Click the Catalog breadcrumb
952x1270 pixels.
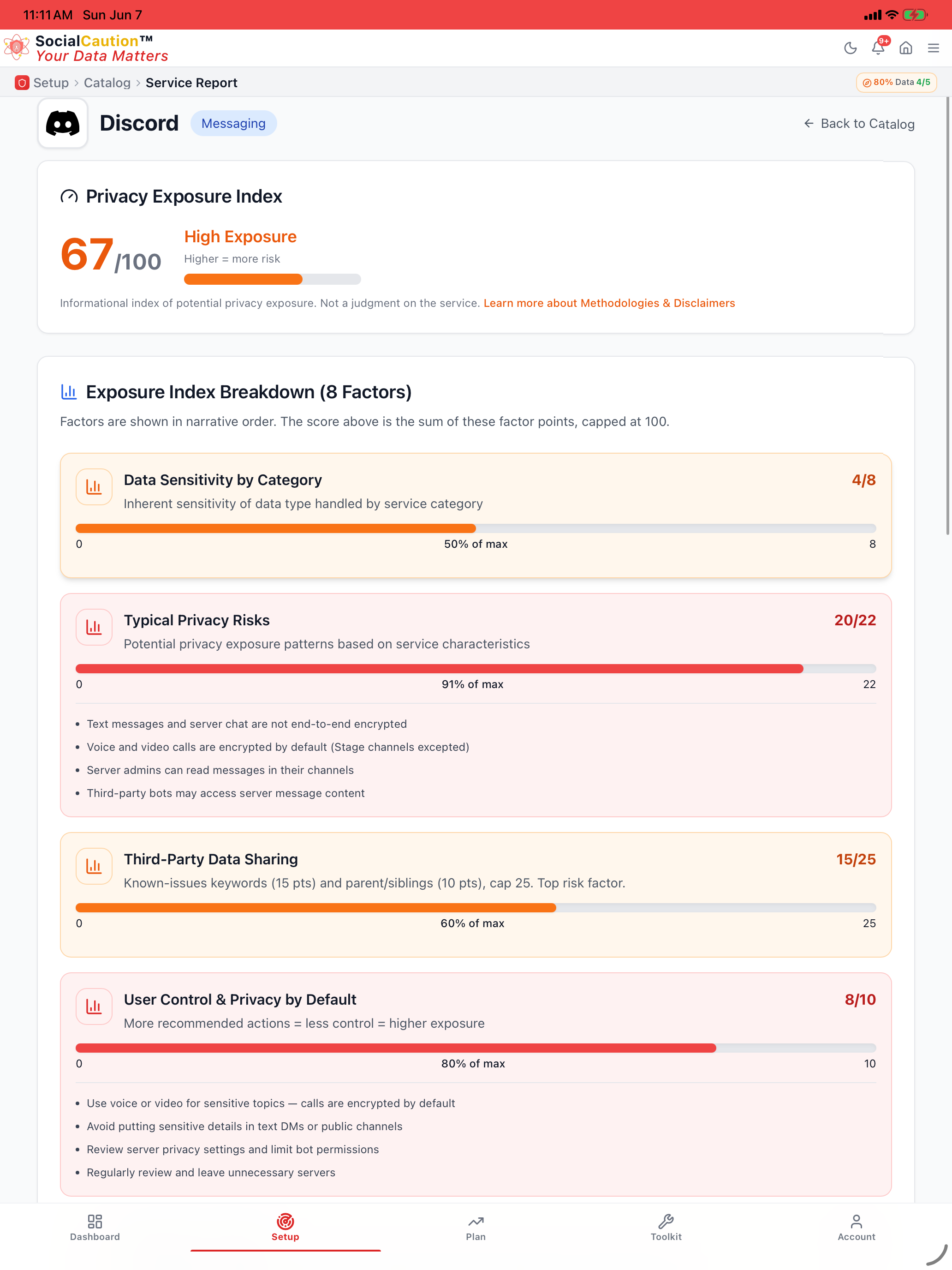coord(107,83)
